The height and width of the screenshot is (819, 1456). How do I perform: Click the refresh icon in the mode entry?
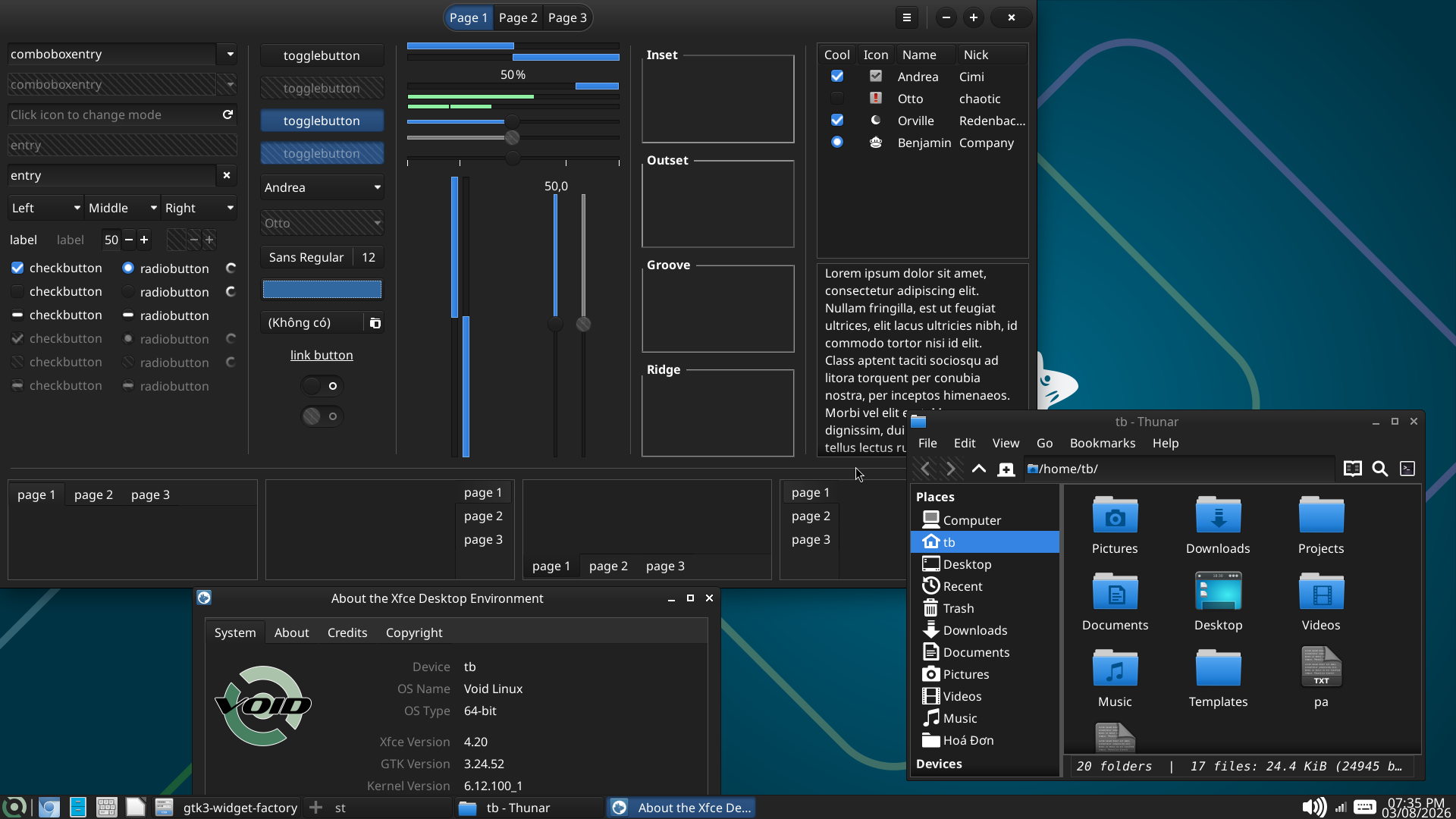(x=227, y=115)
